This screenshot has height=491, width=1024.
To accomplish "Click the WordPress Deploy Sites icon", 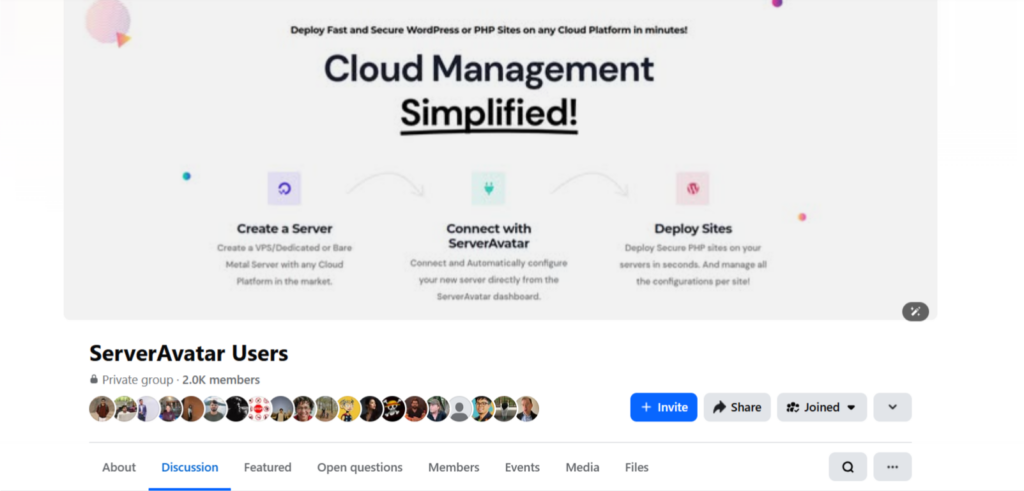I will click(x=693, y=189).
